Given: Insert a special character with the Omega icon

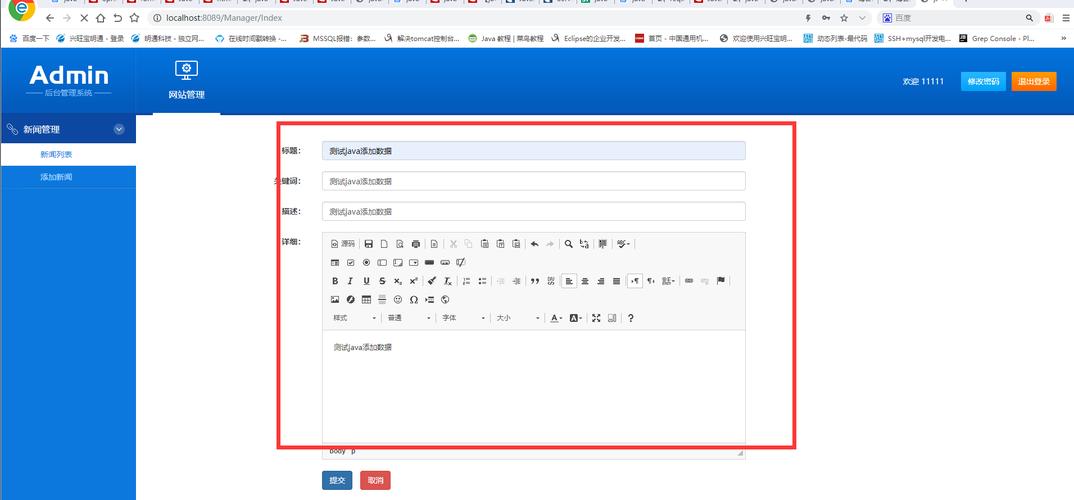Looking at the screenshot, I should (x=414, y=299).
